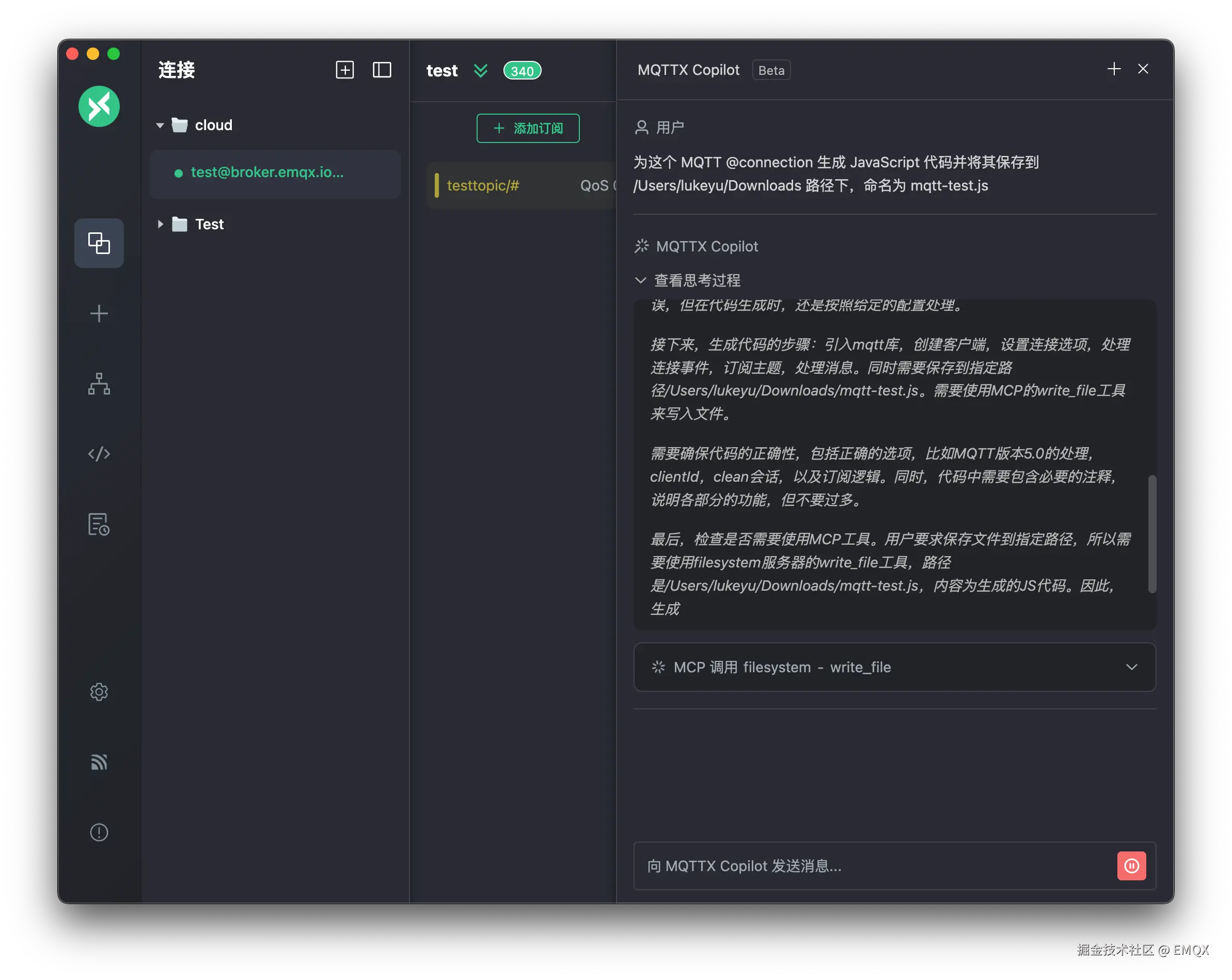
Task: Toggle the test connection double-chevron details
Action: [481, 71]
